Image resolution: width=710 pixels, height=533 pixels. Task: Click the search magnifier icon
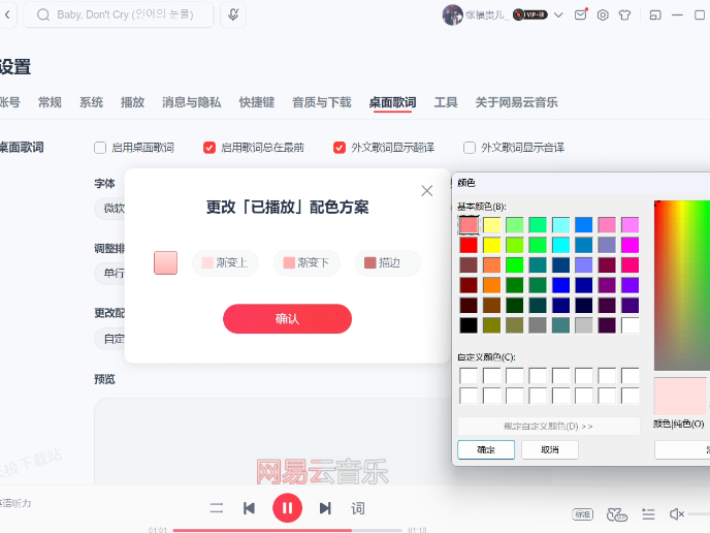point(43,15)
